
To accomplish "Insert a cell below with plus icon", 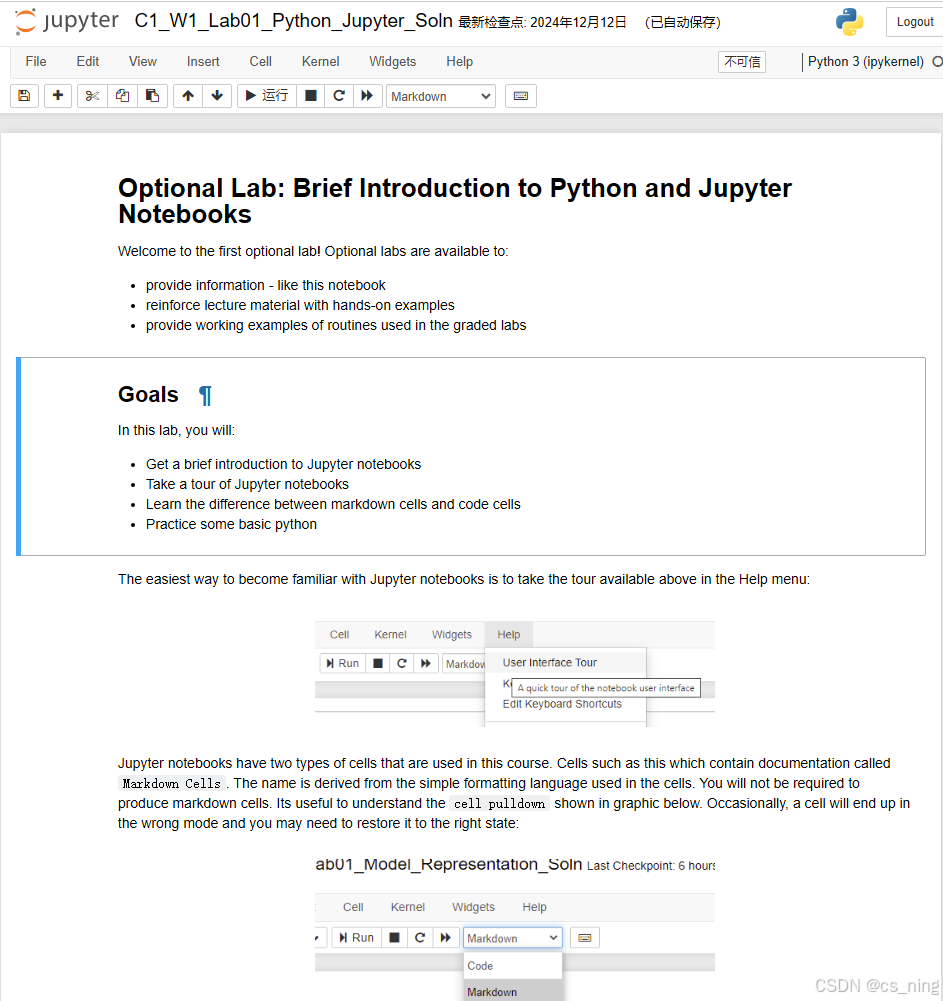I will (x=57, y=96).
